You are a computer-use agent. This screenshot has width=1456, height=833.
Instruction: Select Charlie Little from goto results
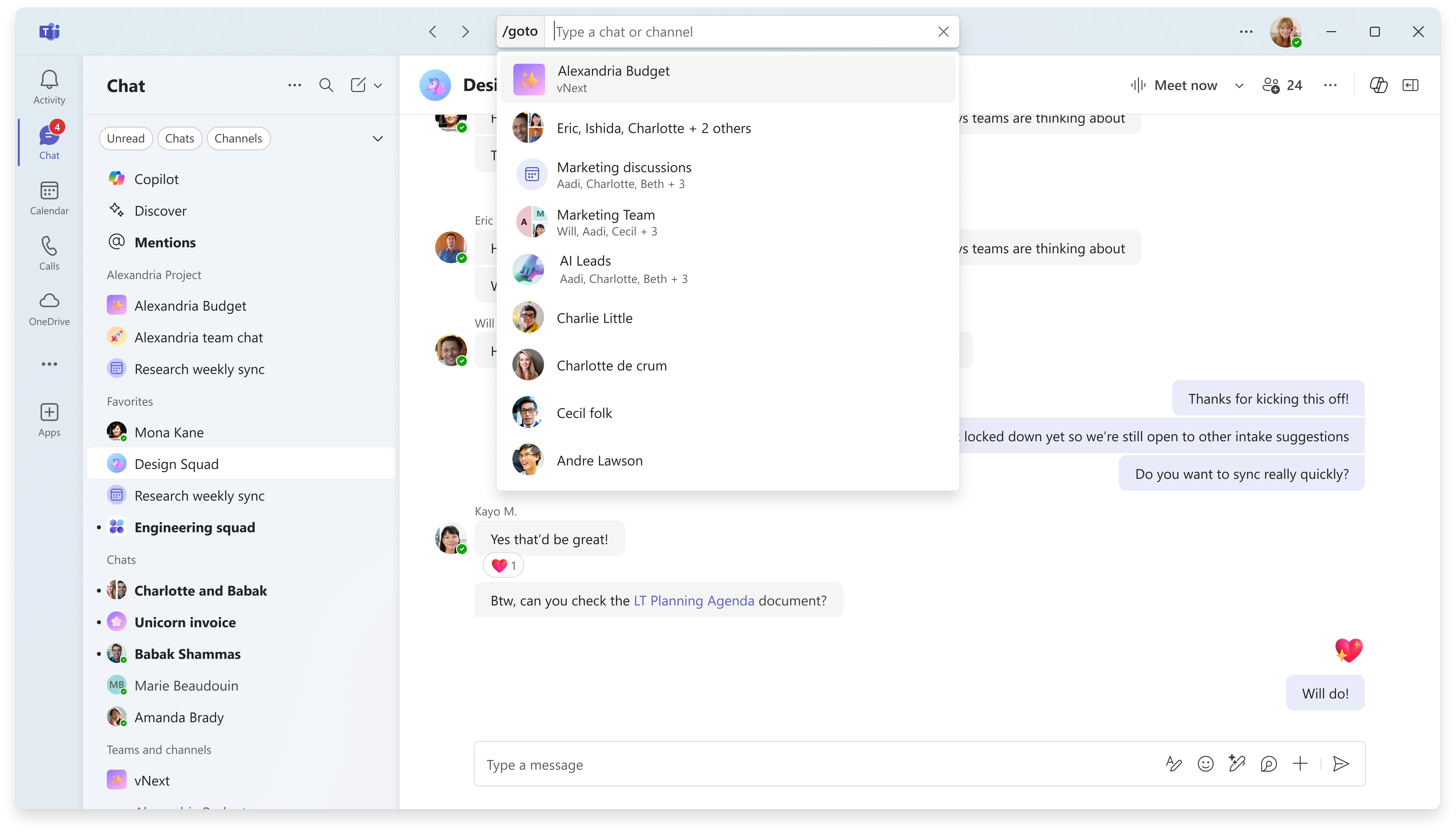tap(595, 318)
